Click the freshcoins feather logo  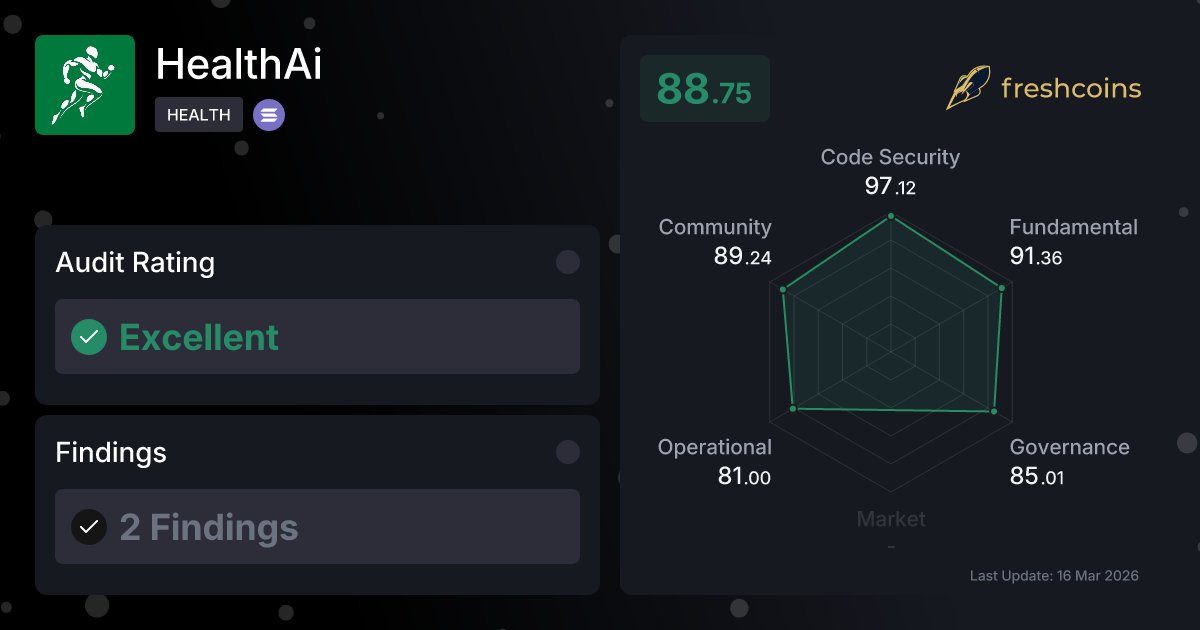968,88
